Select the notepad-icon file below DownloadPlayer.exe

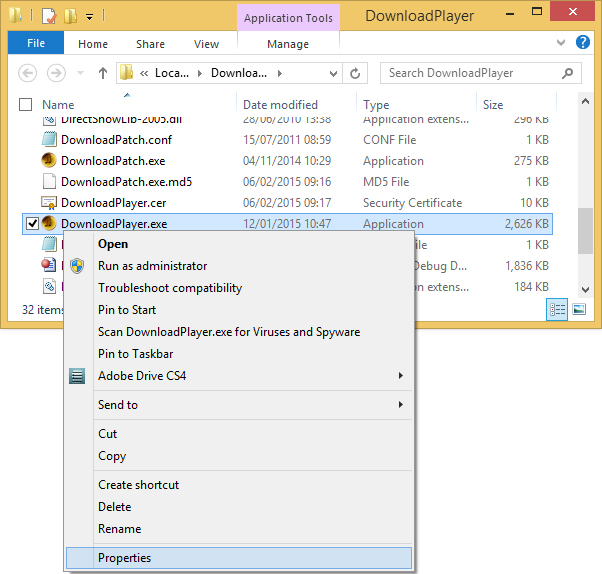pyautogui.click(x=49, y=244)
